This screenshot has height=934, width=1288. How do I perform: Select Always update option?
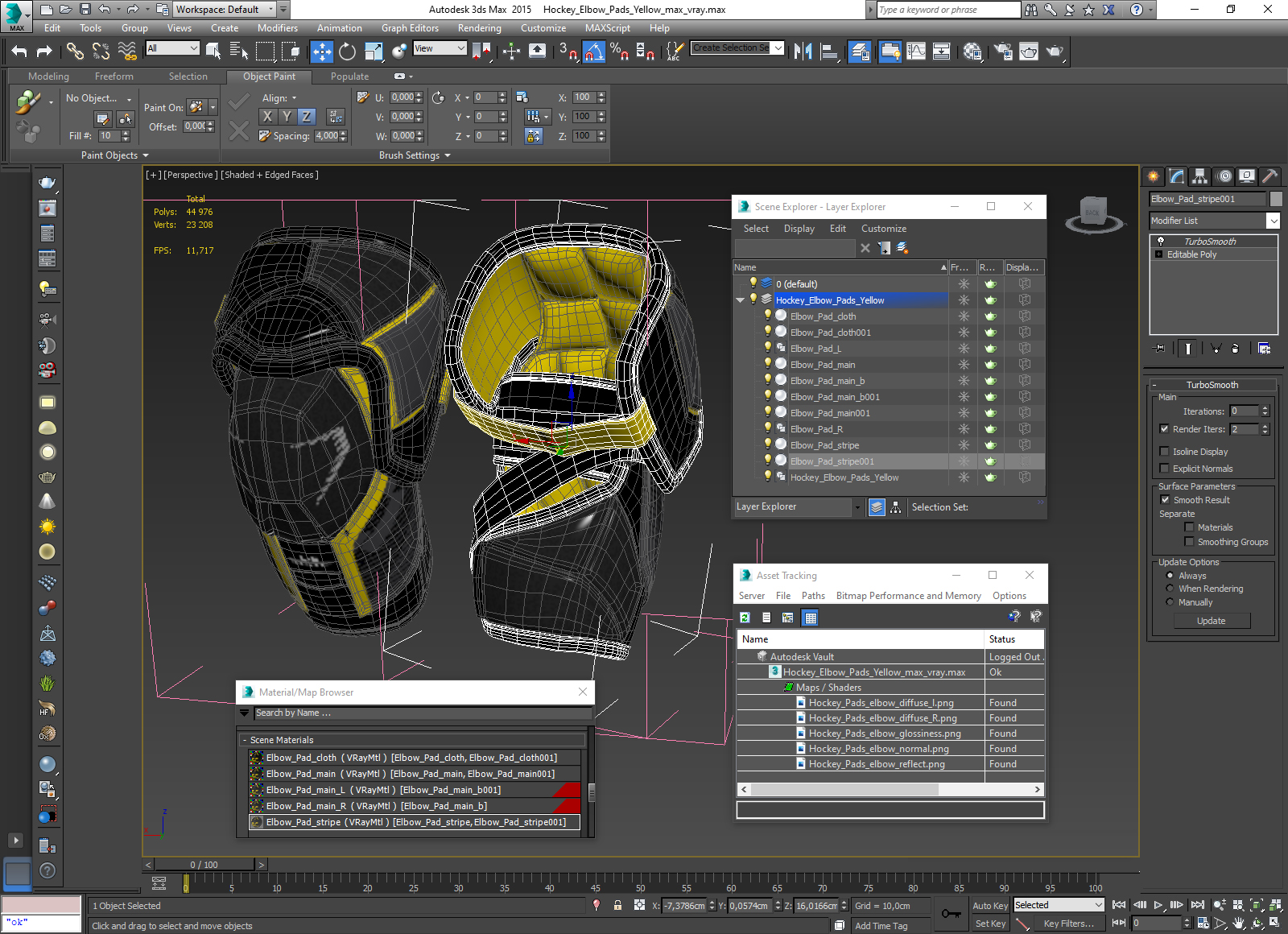click(x=1170, y=576)
